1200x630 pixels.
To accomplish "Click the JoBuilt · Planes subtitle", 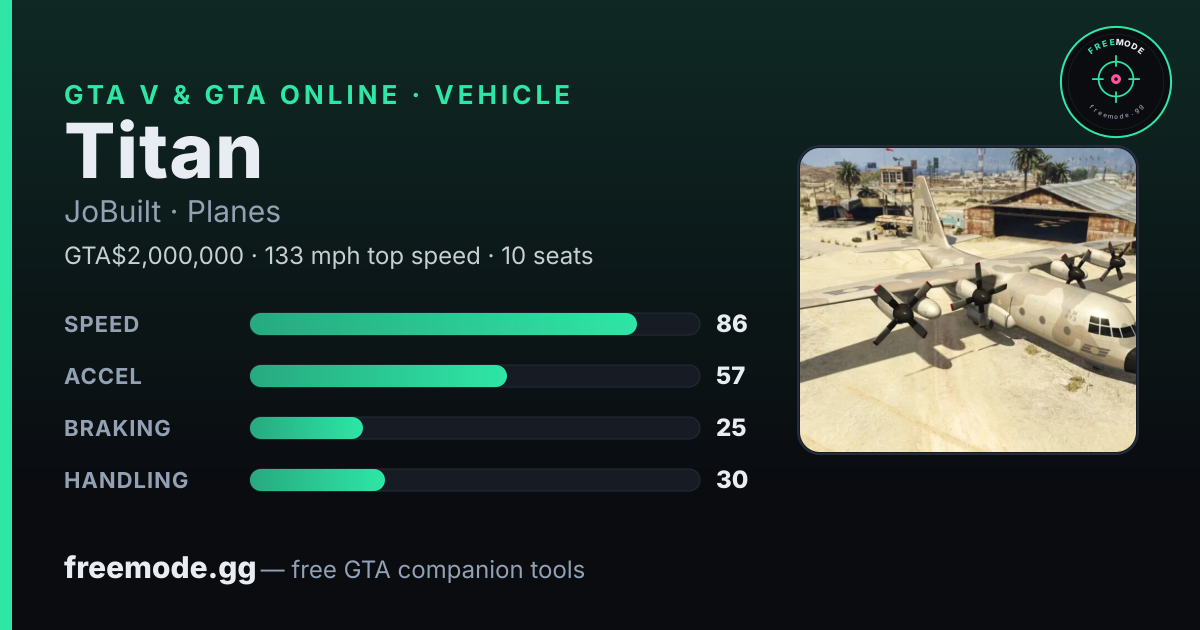I will pos(172,212).
